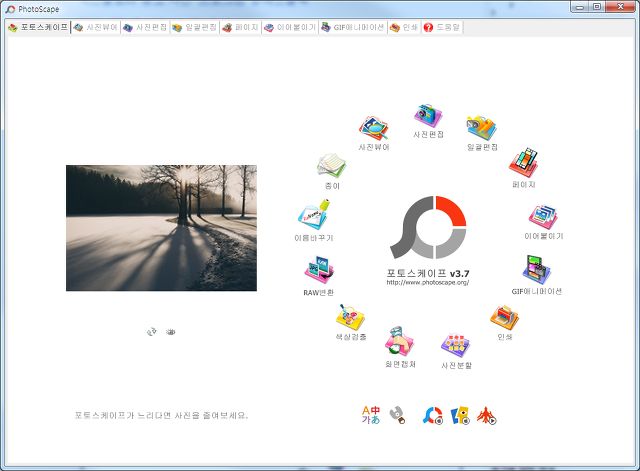Maximize the PhotoScape window

point(597,7)
